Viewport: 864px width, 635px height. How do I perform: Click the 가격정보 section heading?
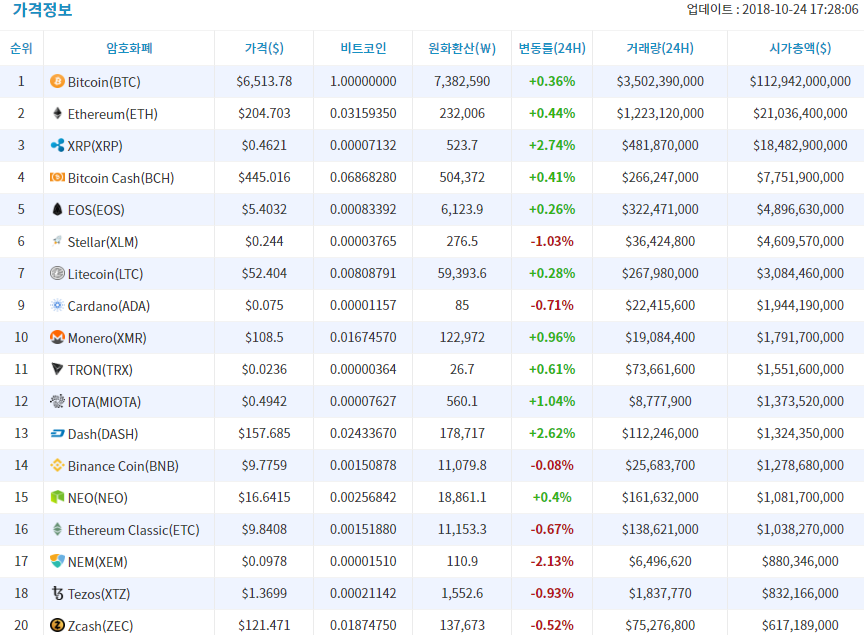tap(42, 10)
